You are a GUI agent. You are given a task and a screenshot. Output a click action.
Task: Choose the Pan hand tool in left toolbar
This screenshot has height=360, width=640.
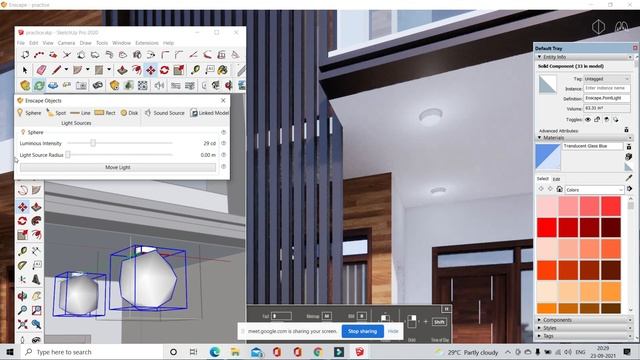pyautogui.click(x=36, y=295)
